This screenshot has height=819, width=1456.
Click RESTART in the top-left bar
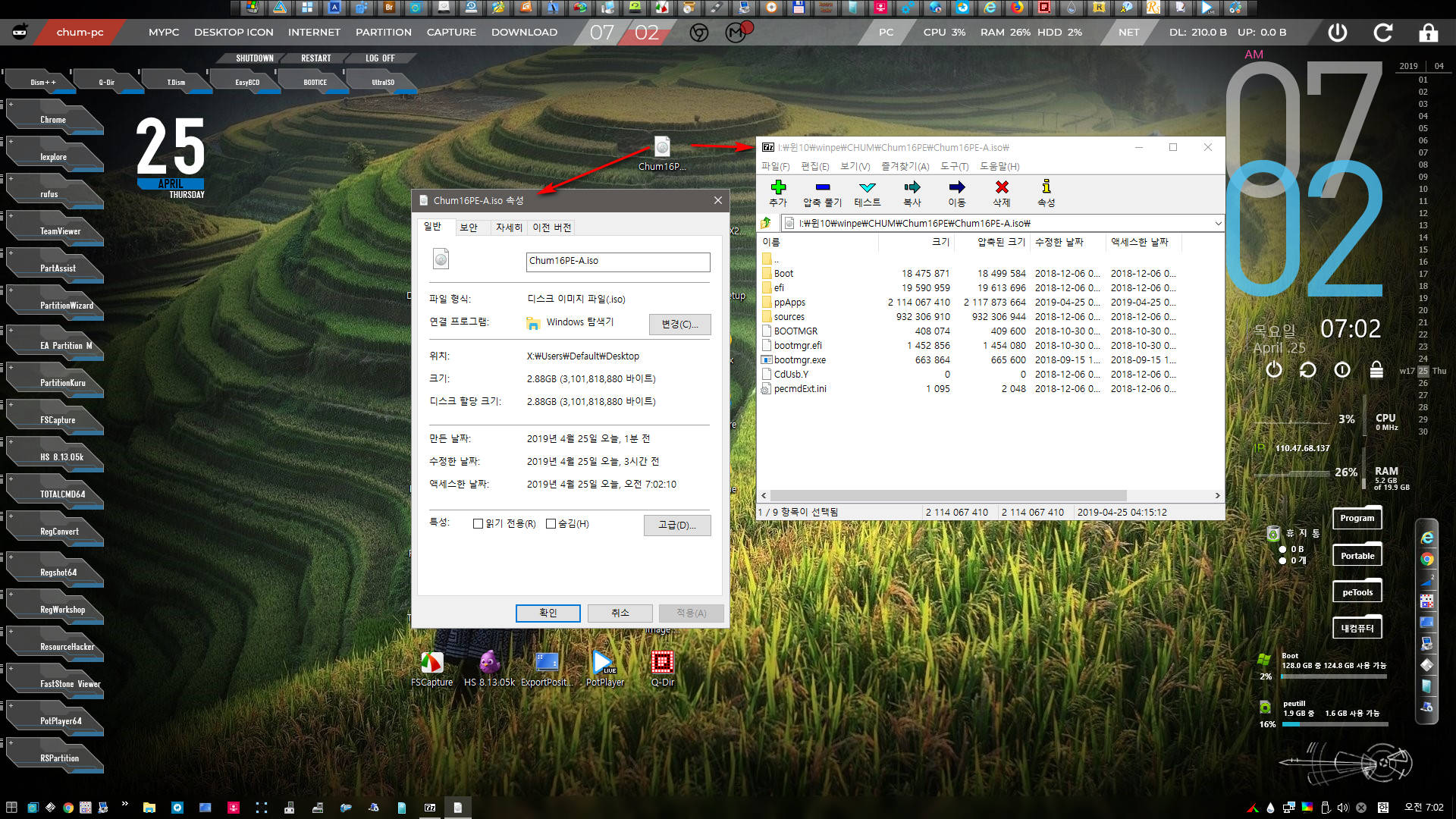(x=315, y=58)
